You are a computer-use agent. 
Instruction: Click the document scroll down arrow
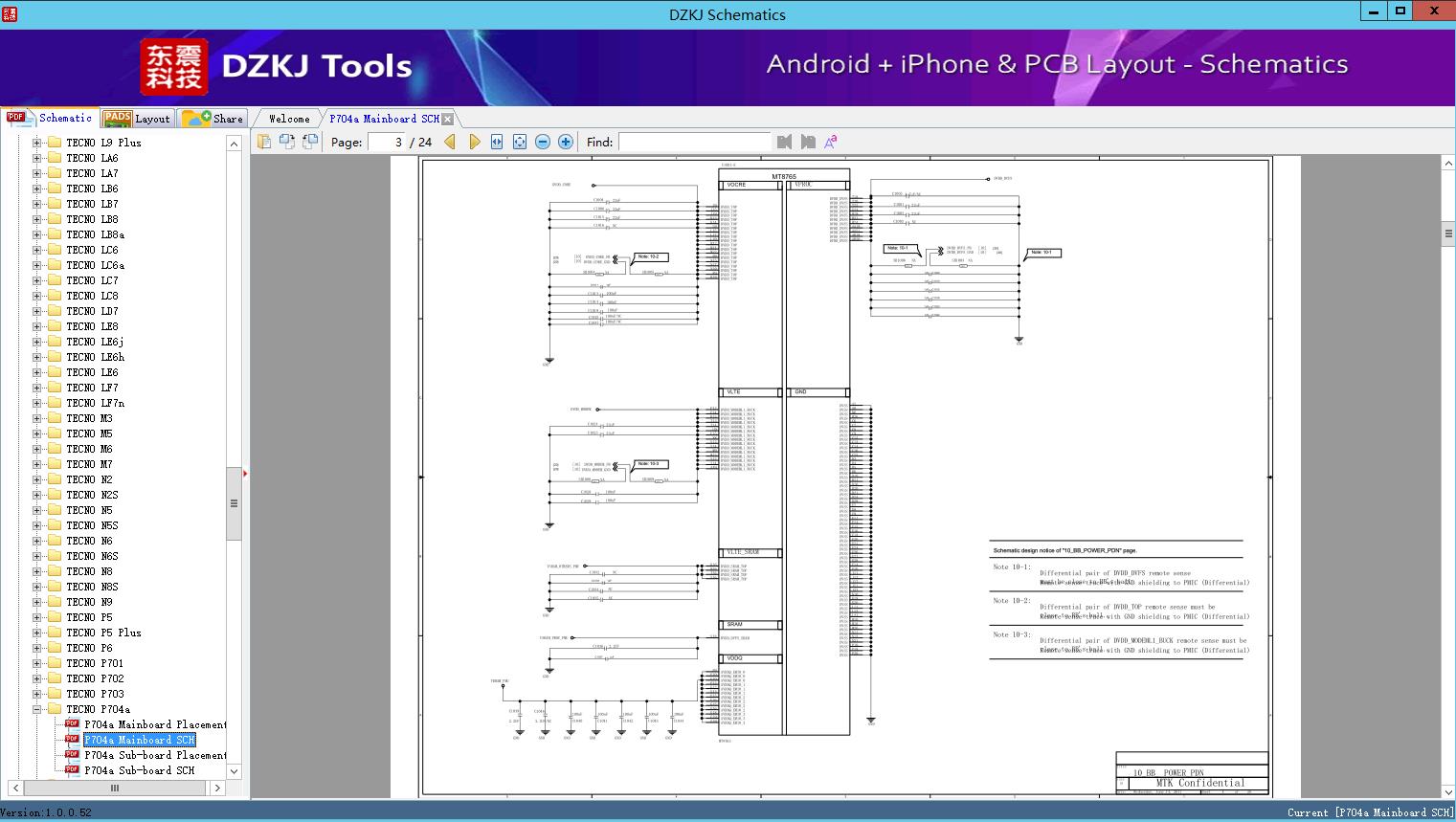click(x=1448, y=791)
